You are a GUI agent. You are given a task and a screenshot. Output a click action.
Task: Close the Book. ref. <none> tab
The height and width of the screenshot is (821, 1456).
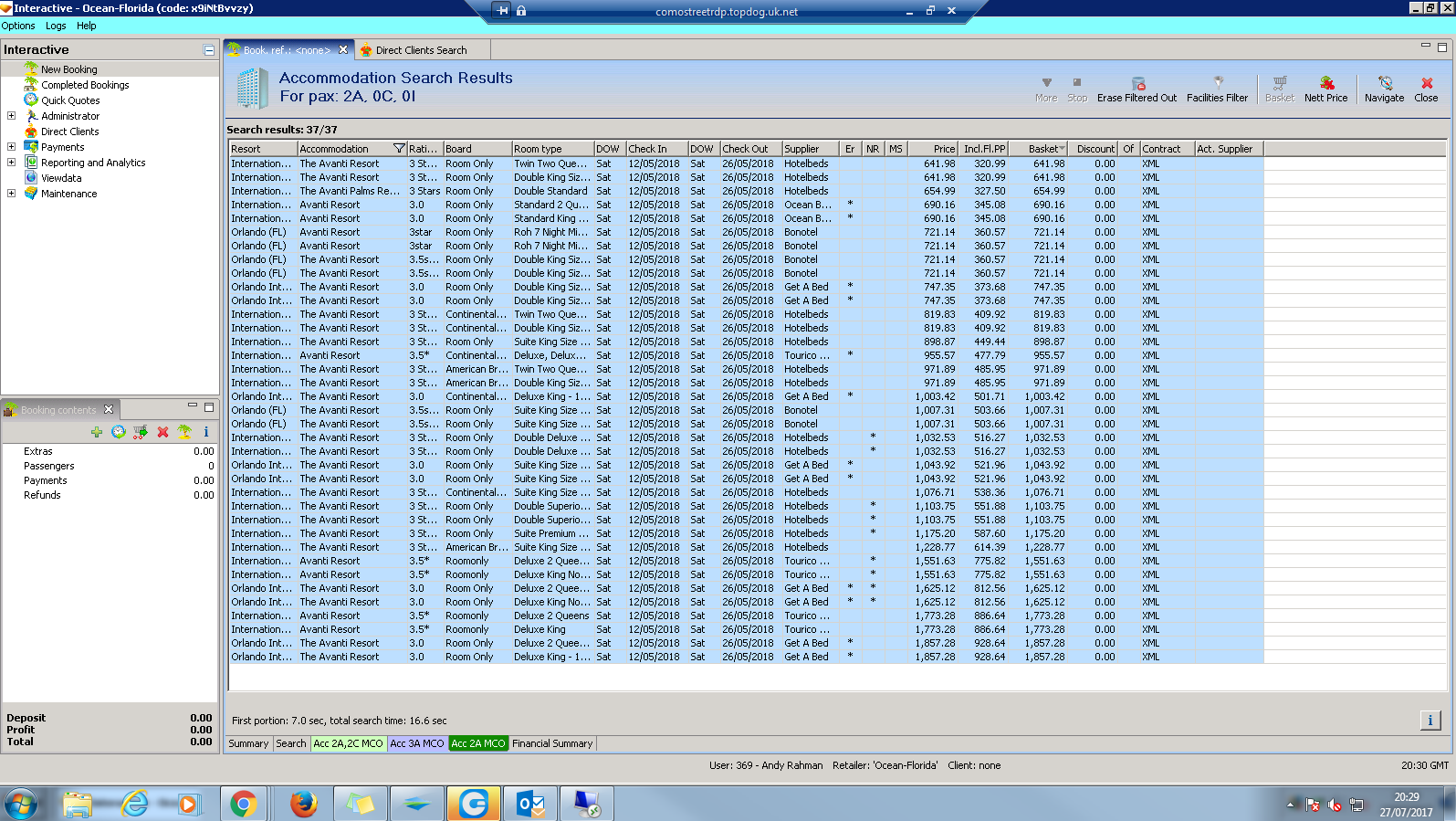(343, 50)
